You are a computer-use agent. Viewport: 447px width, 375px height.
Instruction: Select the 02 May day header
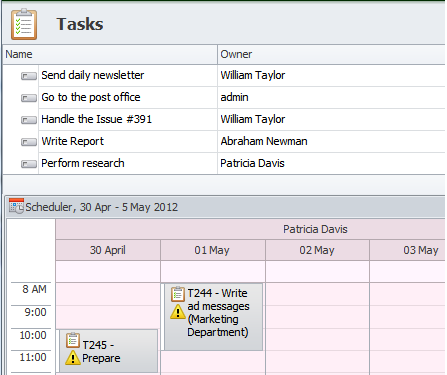317,250
